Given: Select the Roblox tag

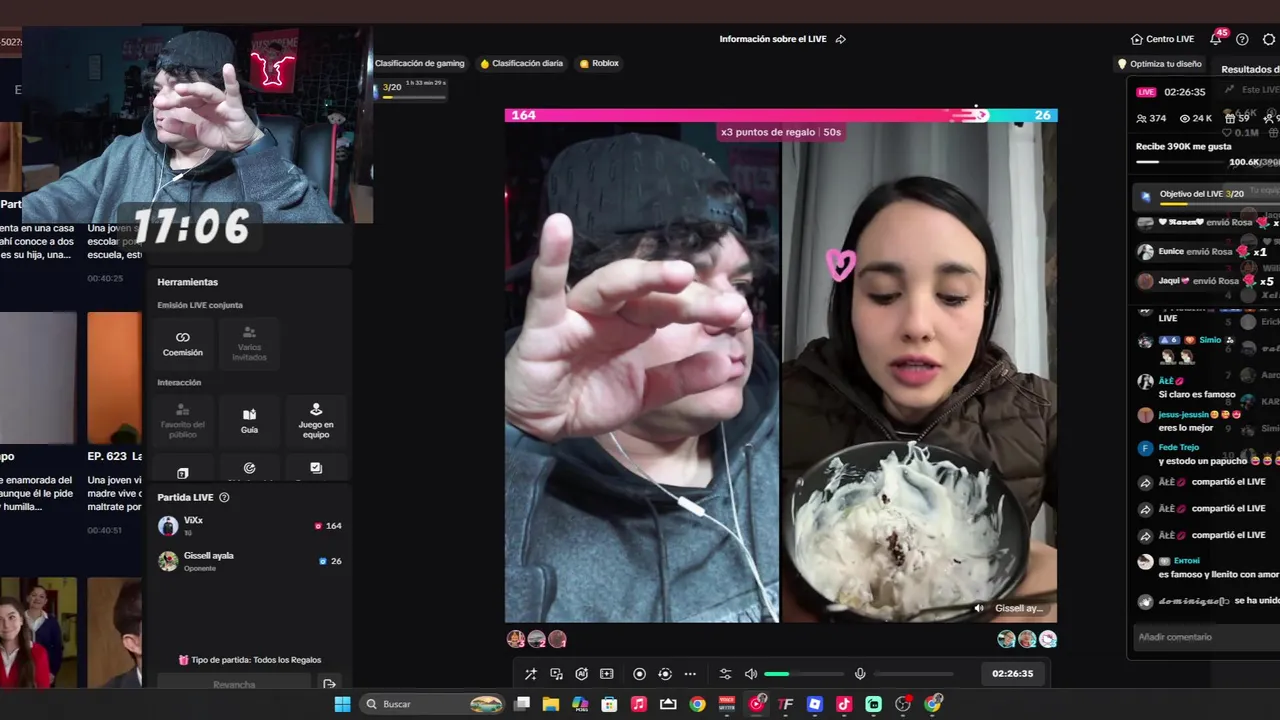Looking at the screenshot, I should [600, 63].
